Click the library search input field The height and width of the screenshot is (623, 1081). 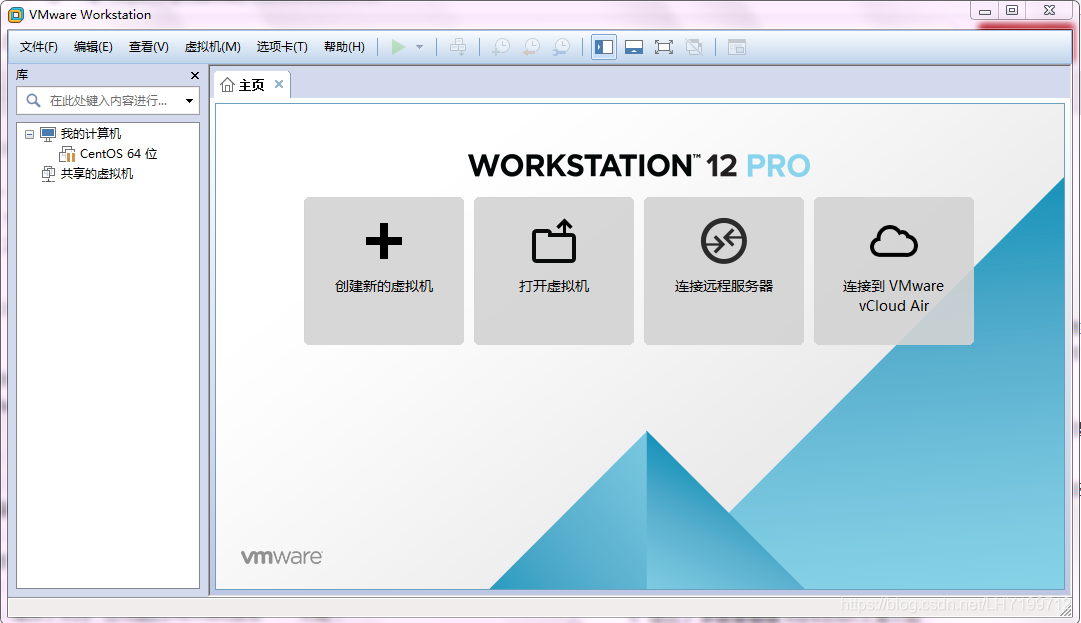pos(108,101)
